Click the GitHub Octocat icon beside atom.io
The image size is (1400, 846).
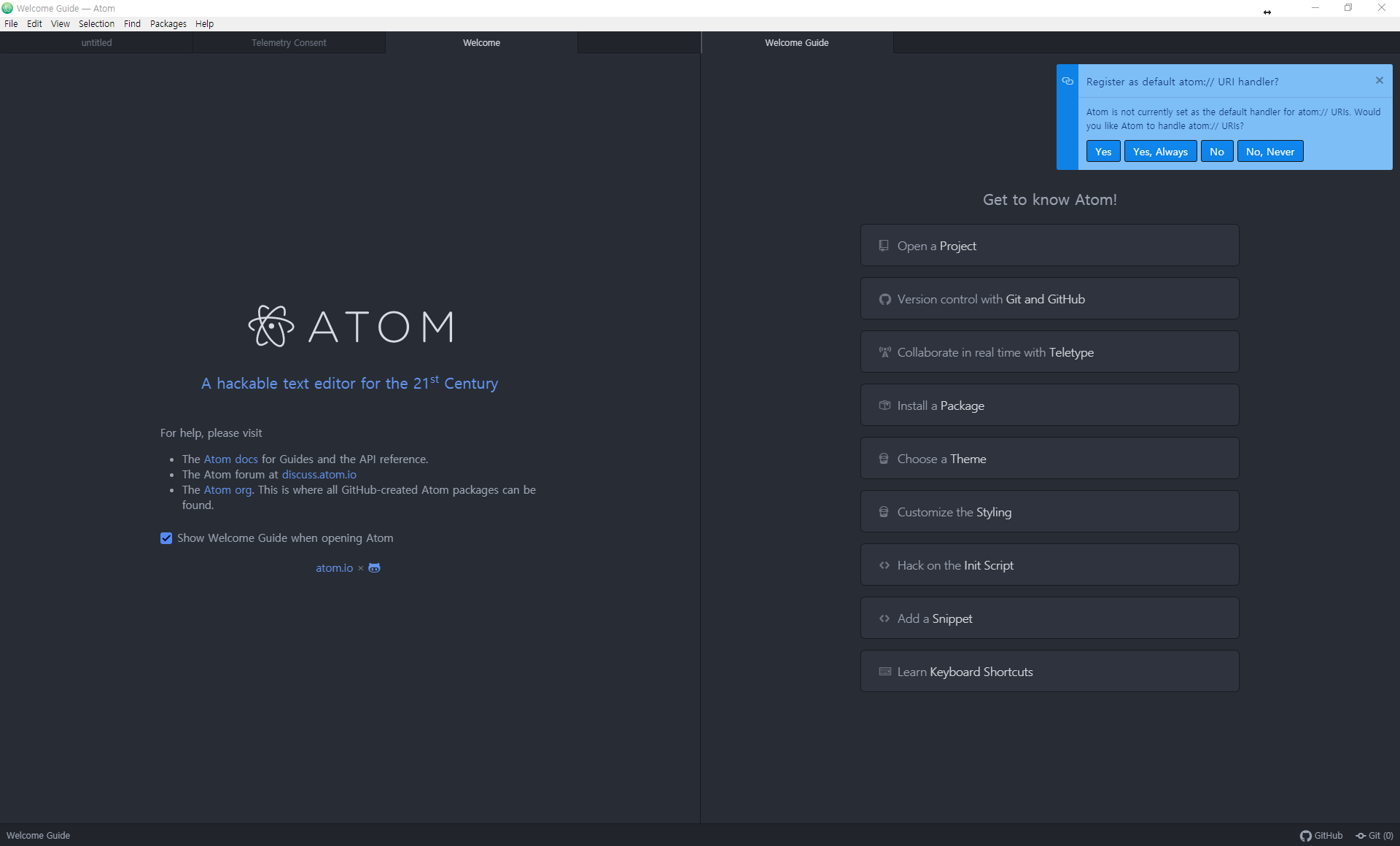(x=374, y=568)
